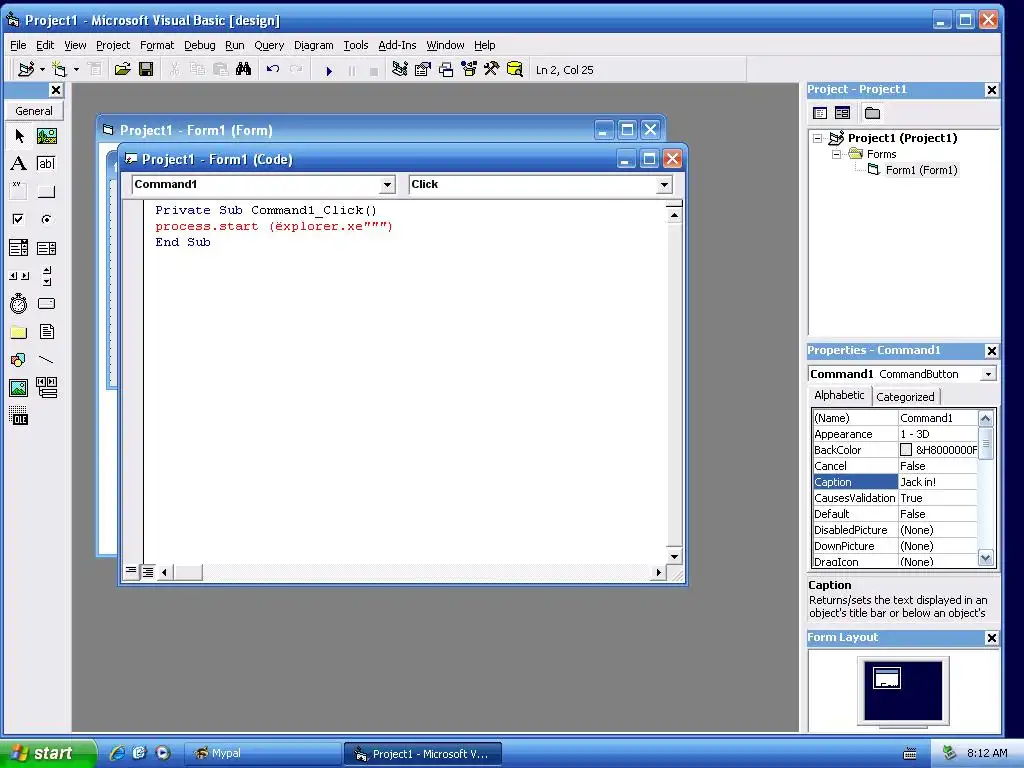Open the Project Explorer toolbar icon

pos(400,69)
